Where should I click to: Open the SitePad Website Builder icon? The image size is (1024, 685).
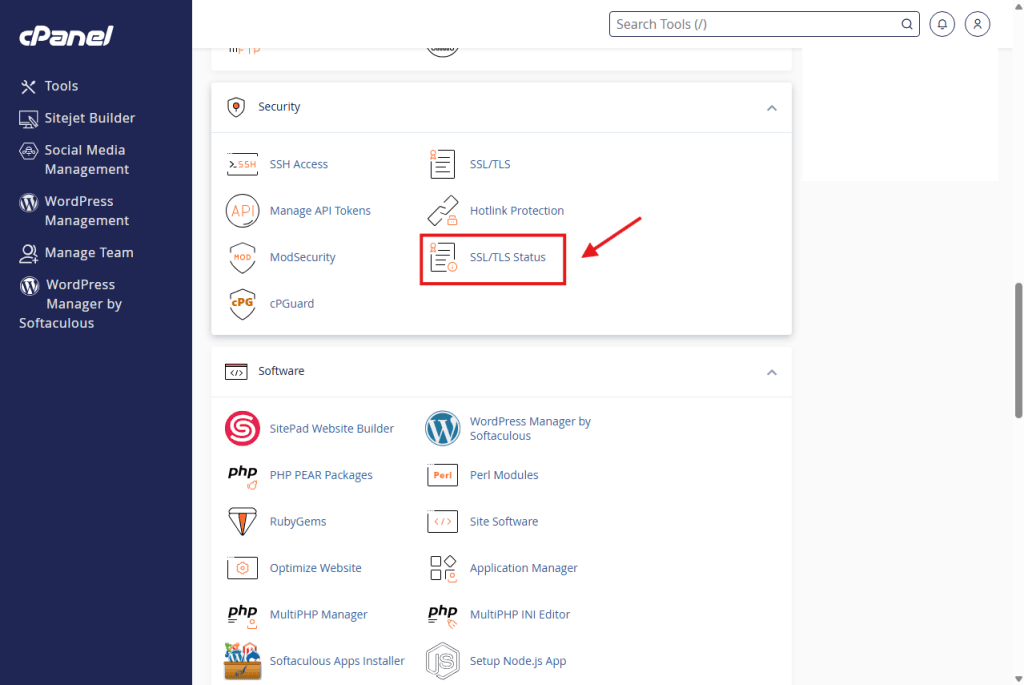242,429
